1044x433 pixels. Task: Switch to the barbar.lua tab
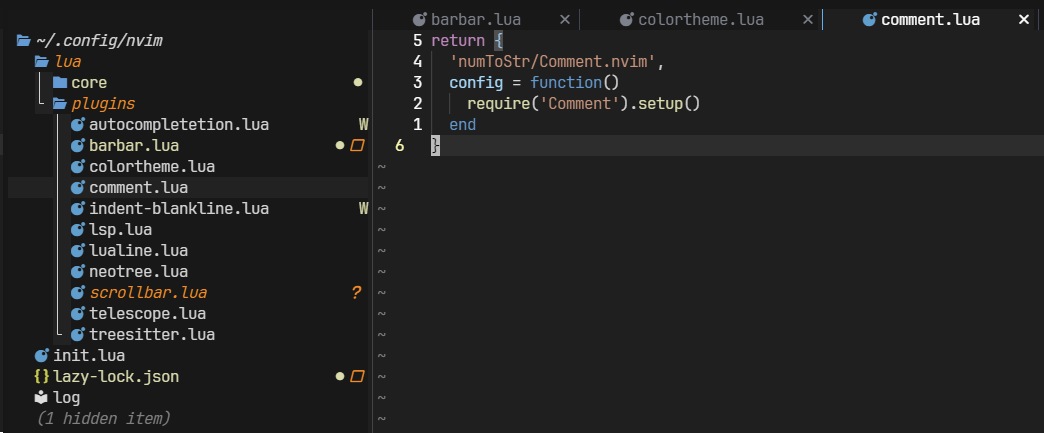click(x=475, y=19)
